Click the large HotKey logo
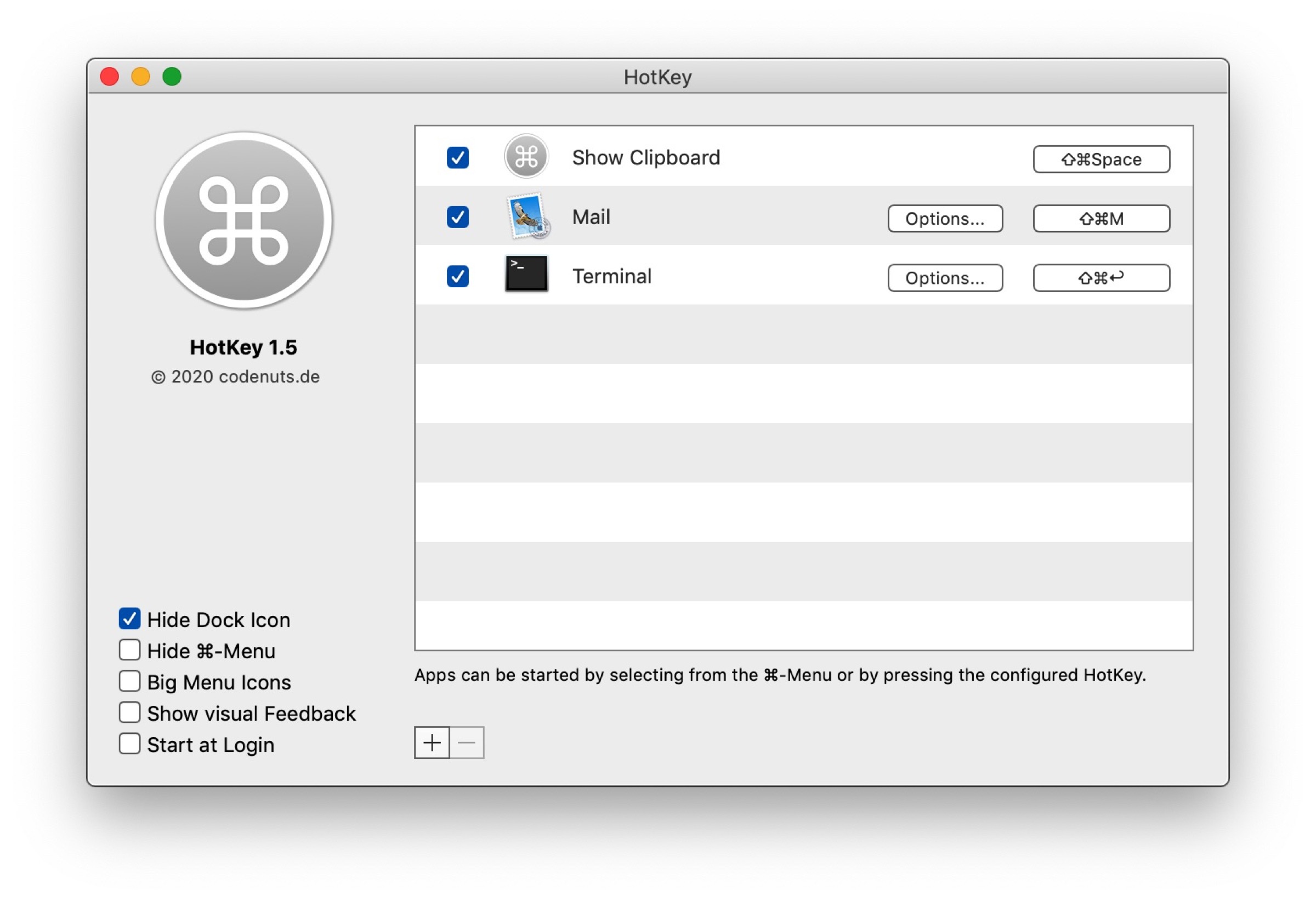Viewport: 1316px width, 901px height. (x=243, y=221)
